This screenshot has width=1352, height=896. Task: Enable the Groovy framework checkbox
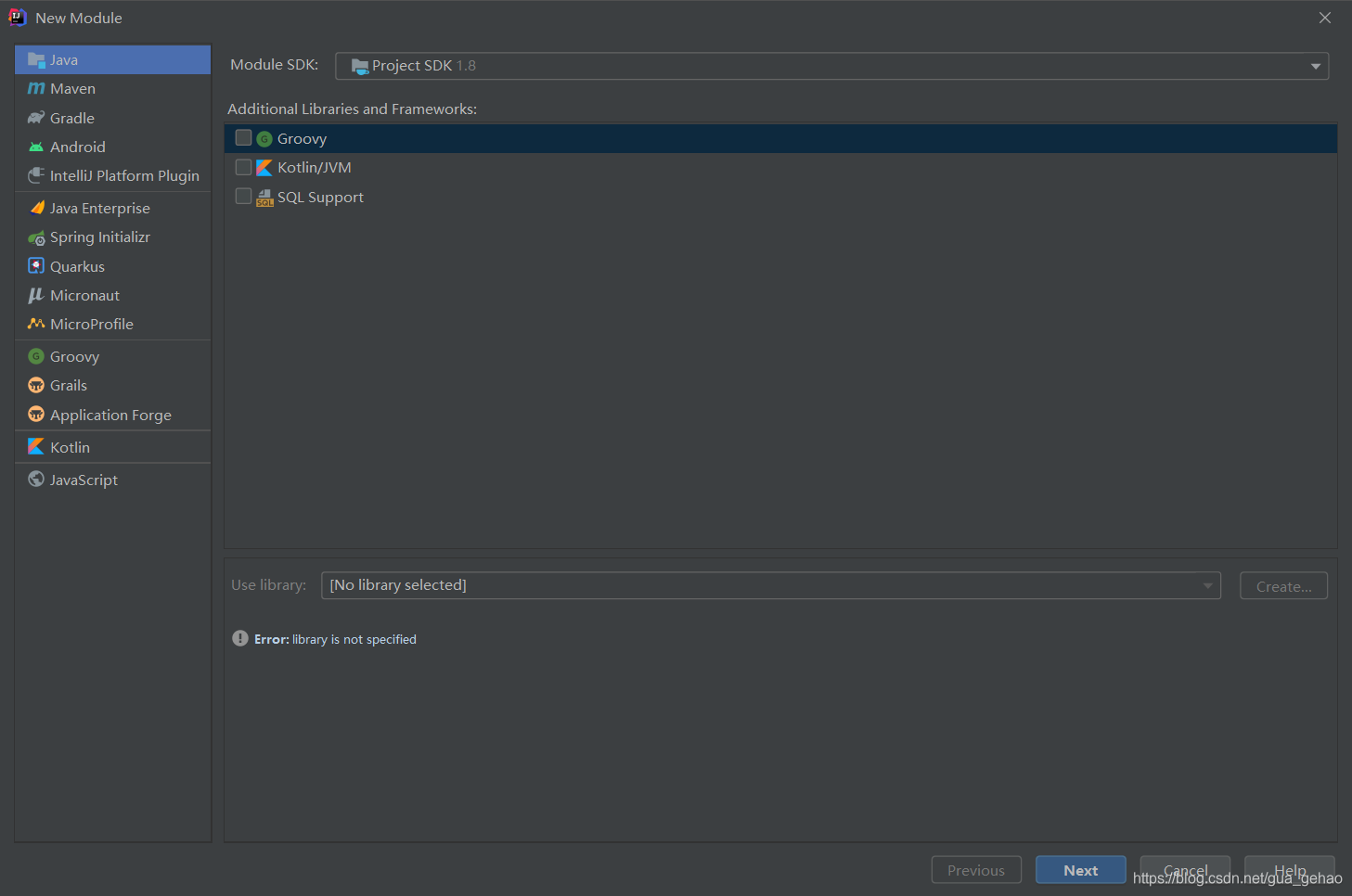[244, 137]
